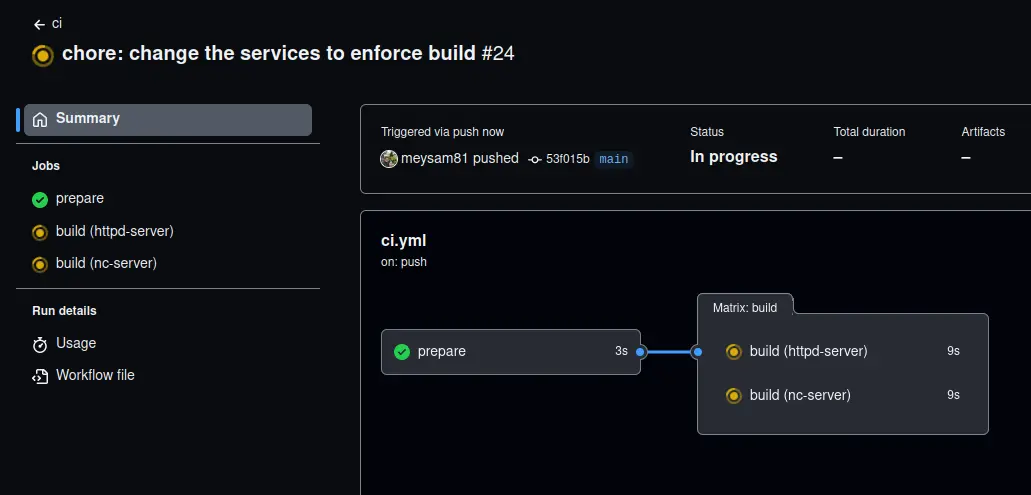Click the file code icon beside Workflow file

[x=40, y=376]
